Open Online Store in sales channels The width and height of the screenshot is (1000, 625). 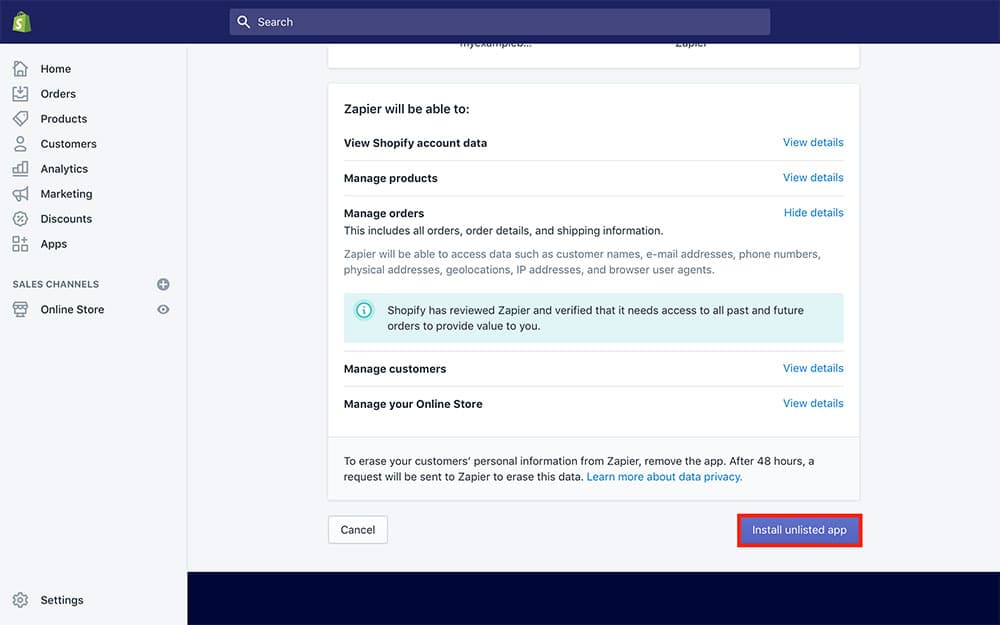click(x=72, y=310)
